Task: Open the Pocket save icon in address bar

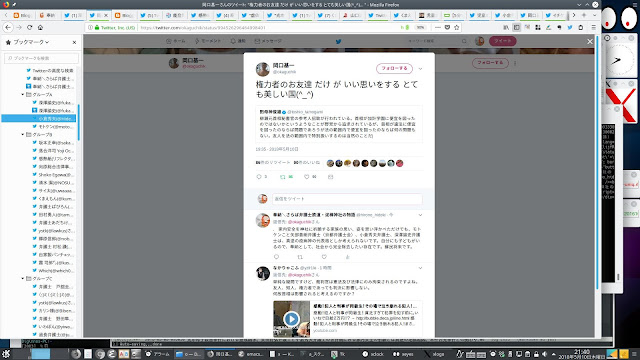Action: point(447,27)
